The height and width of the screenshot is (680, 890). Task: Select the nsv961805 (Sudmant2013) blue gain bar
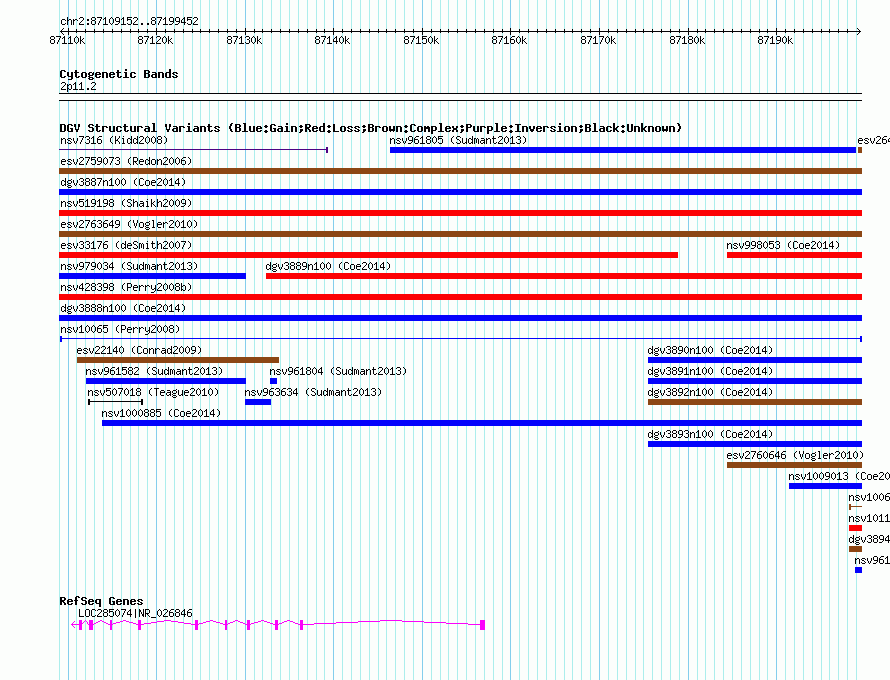[x=623, y=150]
